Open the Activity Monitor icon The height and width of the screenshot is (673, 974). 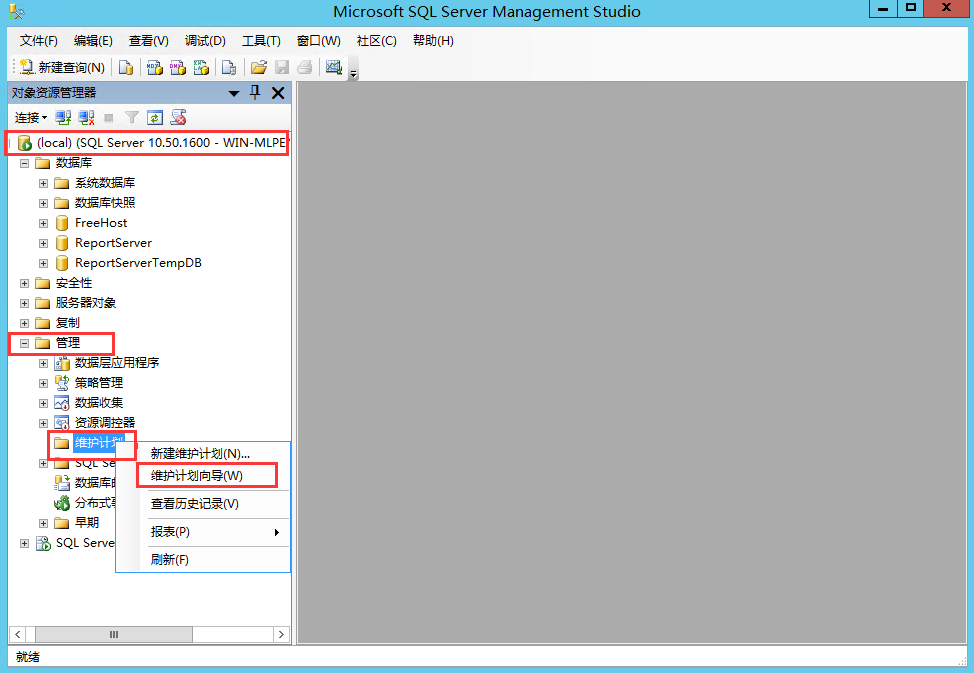[x=334, y=67]
